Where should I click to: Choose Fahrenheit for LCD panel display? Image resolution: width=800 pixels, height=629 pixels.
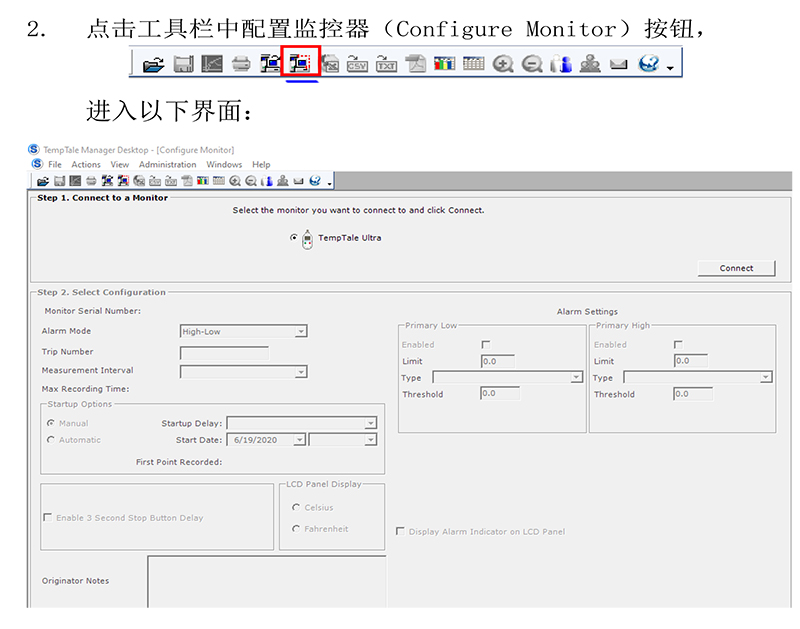point(296,528)
